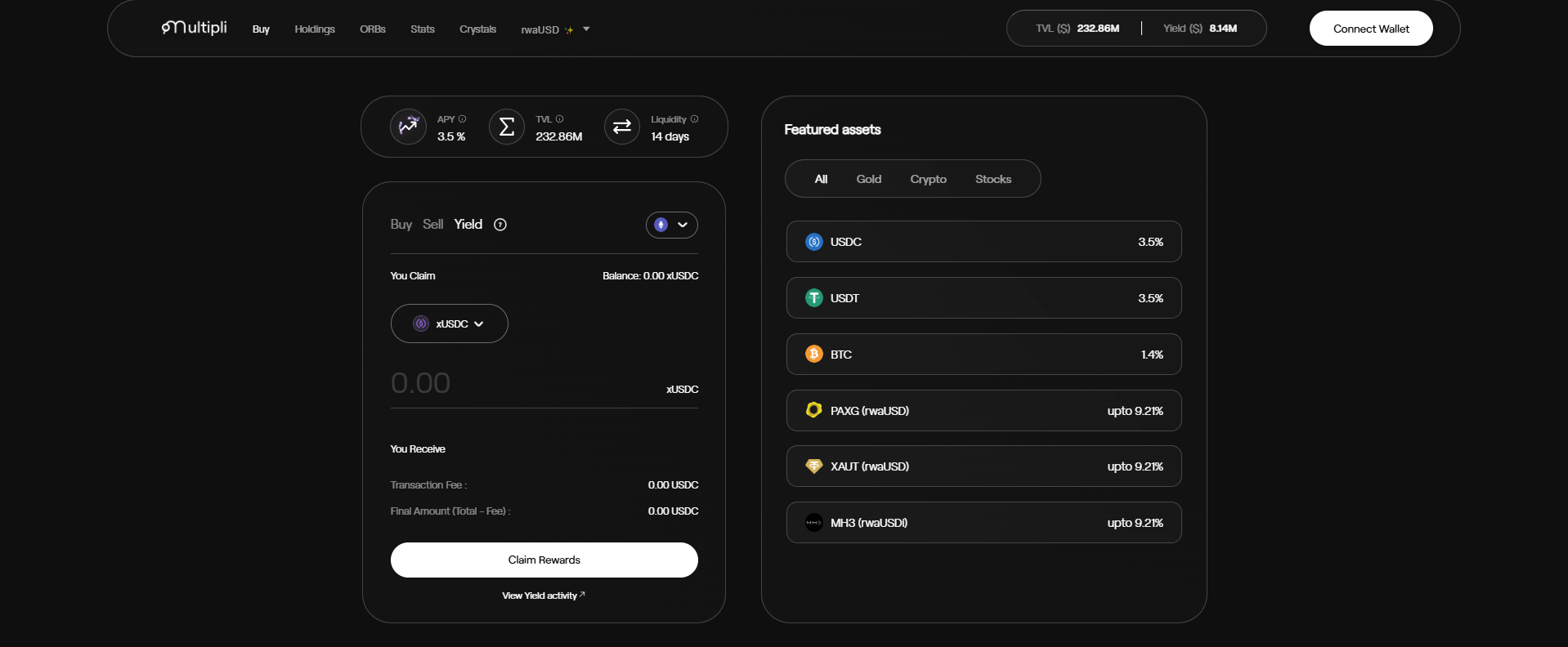Click the Claim Rewards button
This screenshot has width=1568, height=647.
(544, 560)
